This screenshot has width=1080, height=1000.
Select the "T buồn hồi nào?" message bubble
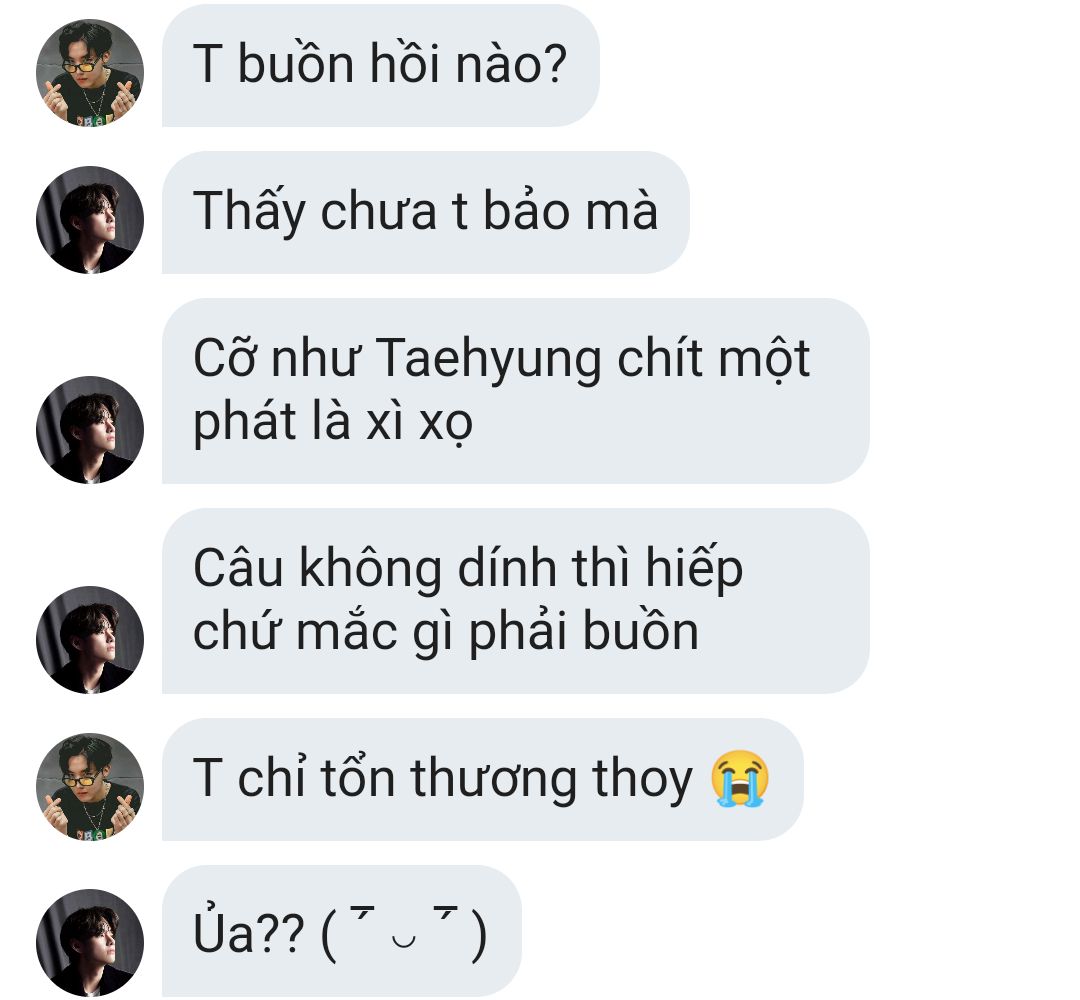380,65
